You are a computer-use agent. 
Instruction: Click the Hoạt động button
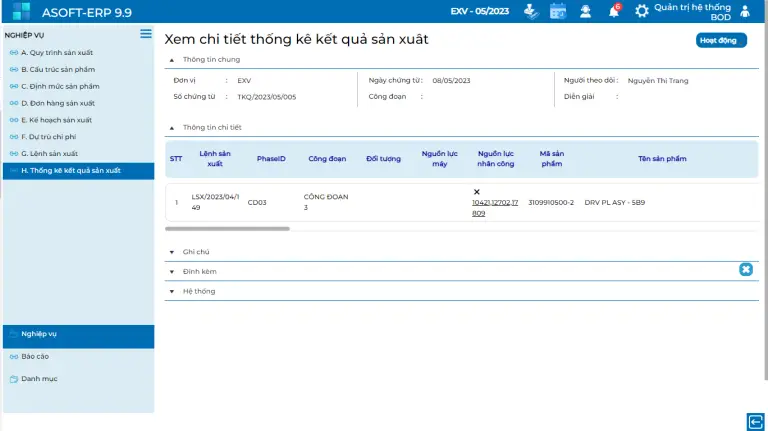720,40
